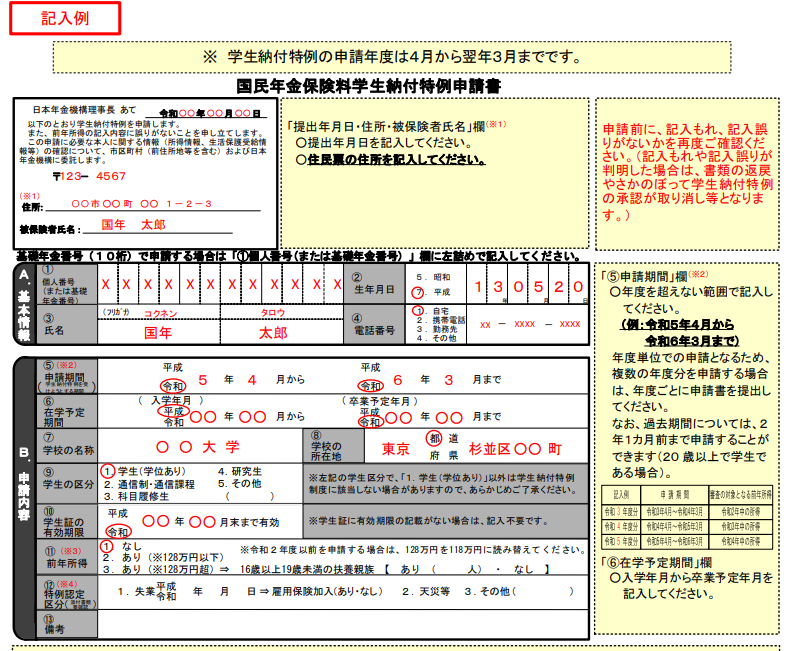787x651 pixels.
Task: Select the circled 7. 平成 era option
Action: 431,292
